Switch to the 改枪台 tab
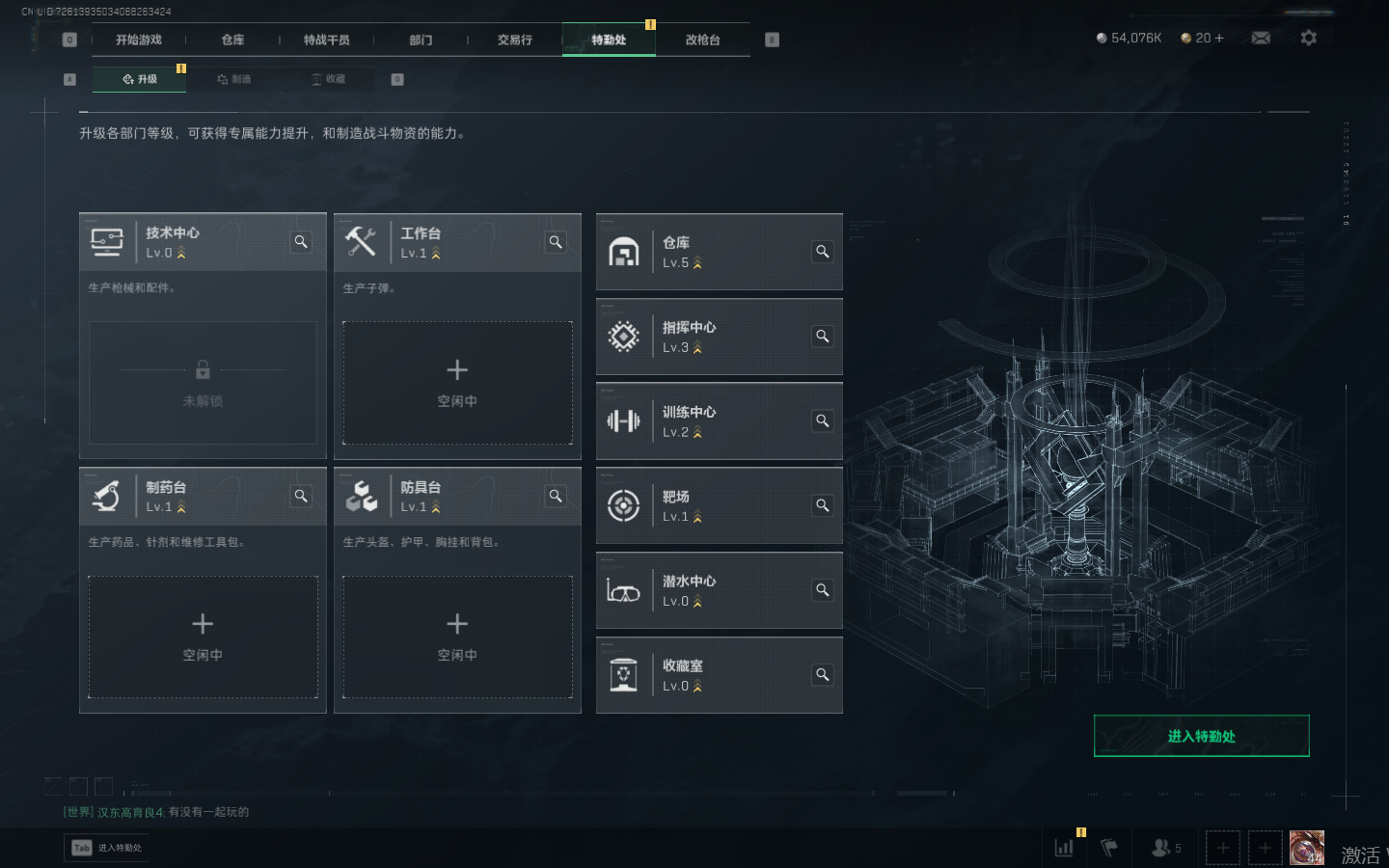The height and width of the screenshot is (868, 1389). (702, 40)
